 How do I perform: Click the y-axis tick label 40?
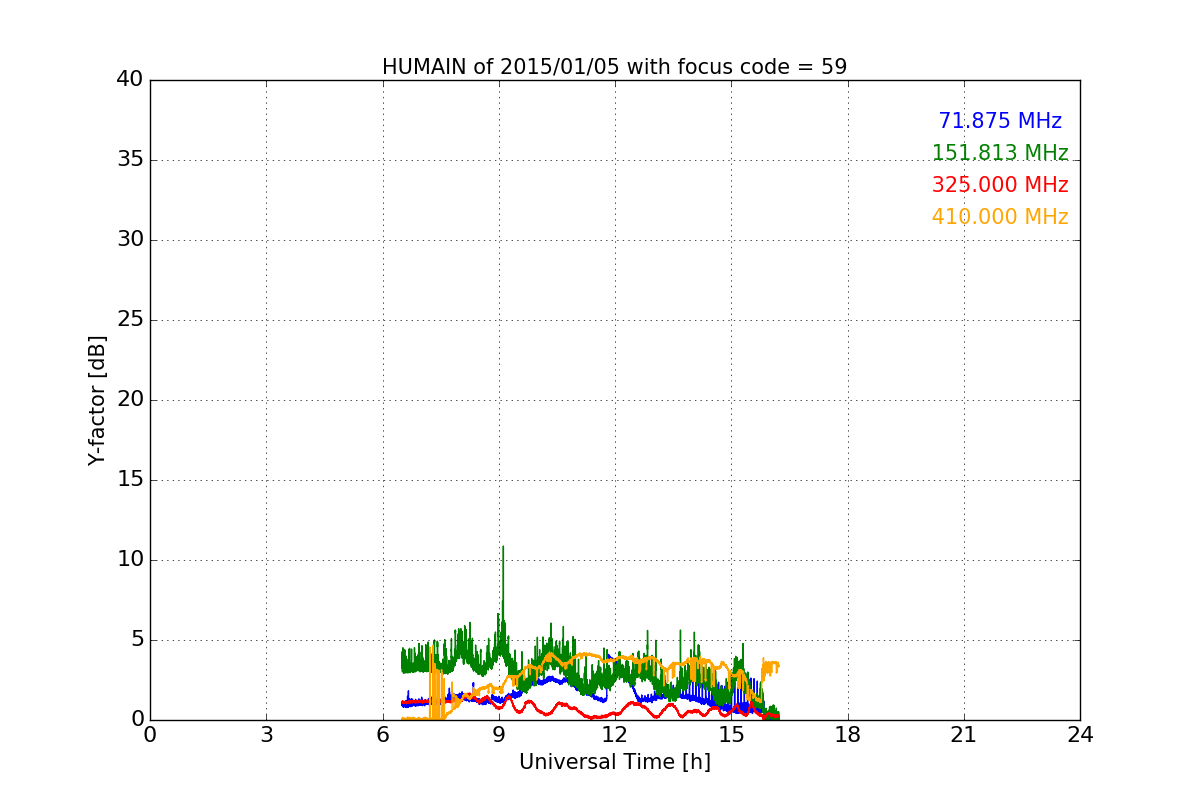(129, 80)
